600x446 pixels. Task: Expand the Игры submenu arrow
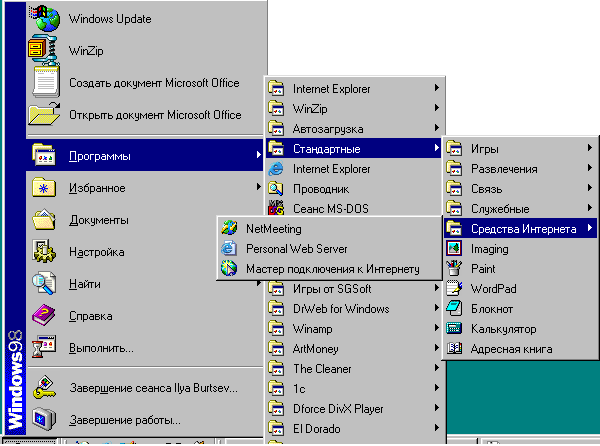[x=590, y=149]
